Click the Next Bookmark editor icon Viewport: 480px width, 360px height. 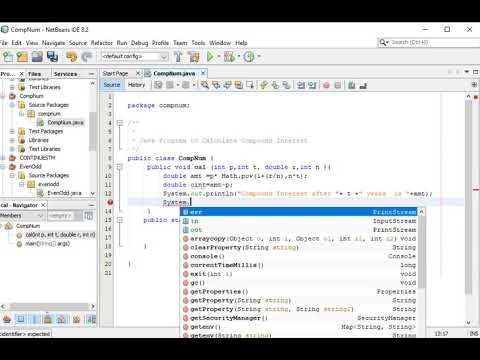[x=275, y=85]
